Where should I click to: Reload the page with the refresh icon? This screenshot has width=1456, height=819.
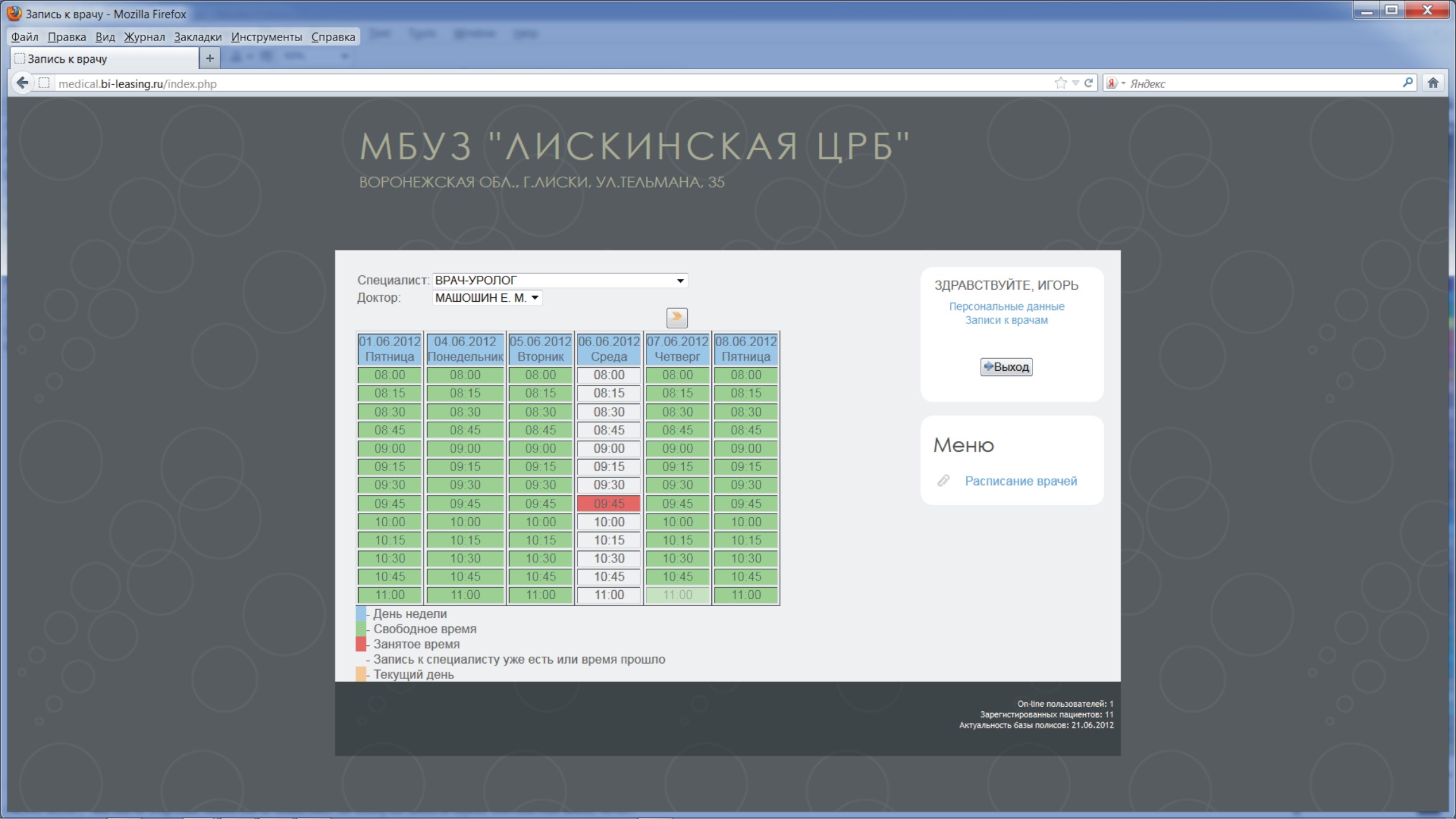1088,83
